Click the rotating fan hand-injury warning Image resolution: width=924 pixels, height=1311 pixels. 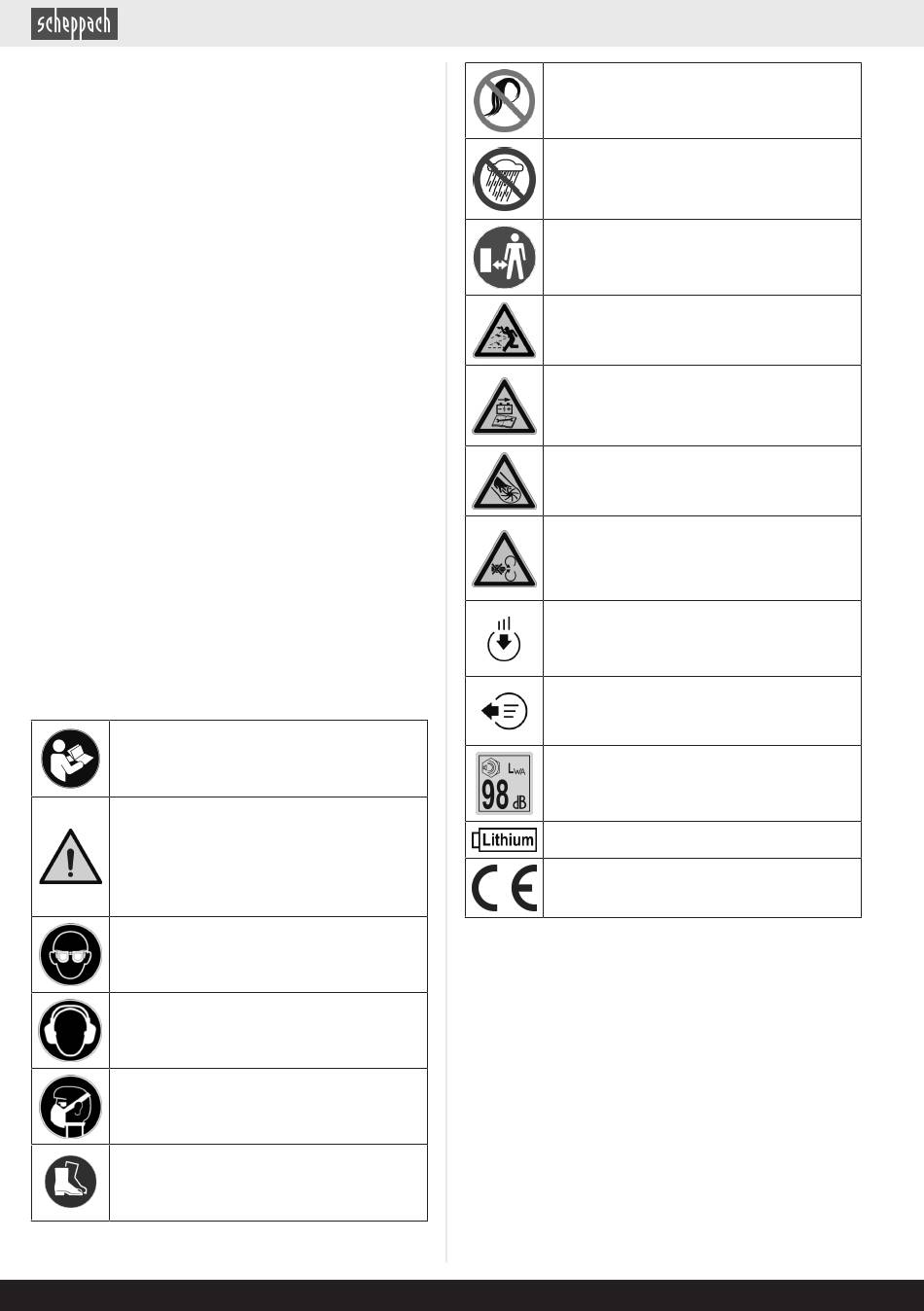pyautogui.click(x=505, y=481)
